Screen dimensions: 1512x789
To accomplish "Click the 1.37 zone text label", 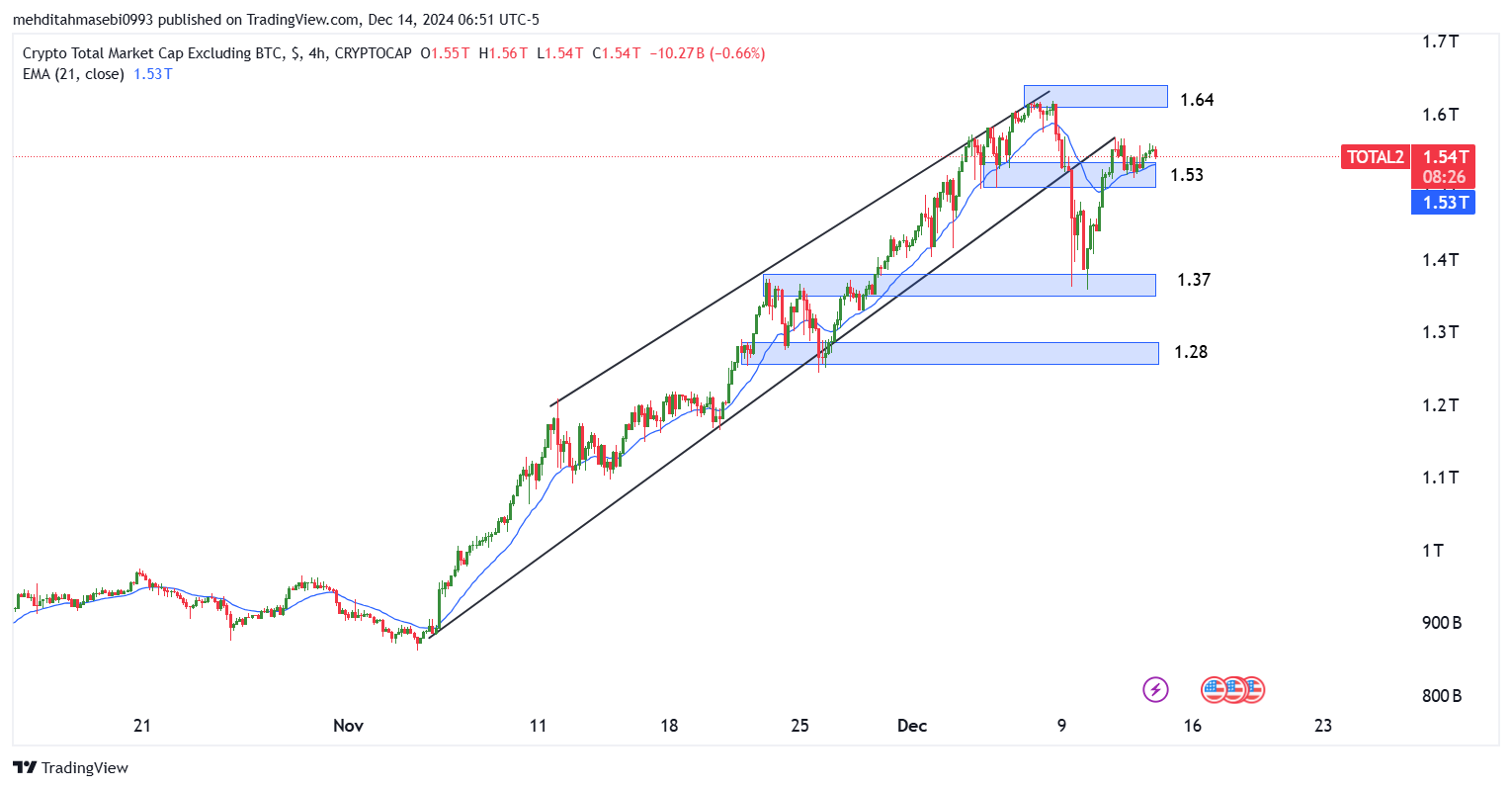I will 1194,280.
